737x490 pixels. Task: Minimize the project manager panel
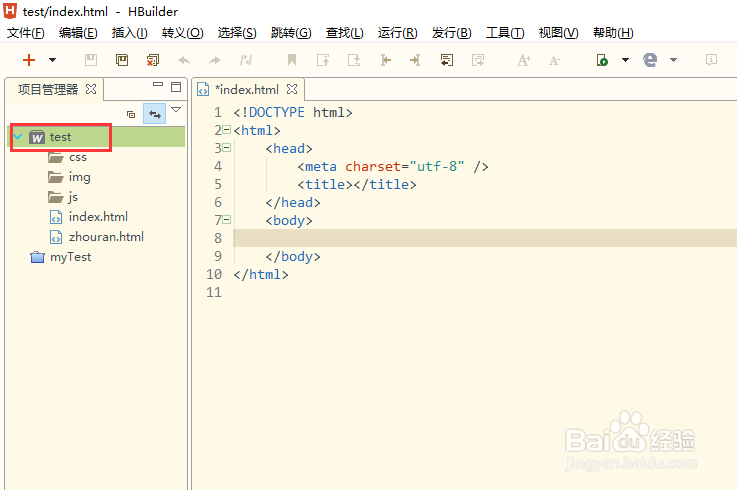click(x=158, y=85)
